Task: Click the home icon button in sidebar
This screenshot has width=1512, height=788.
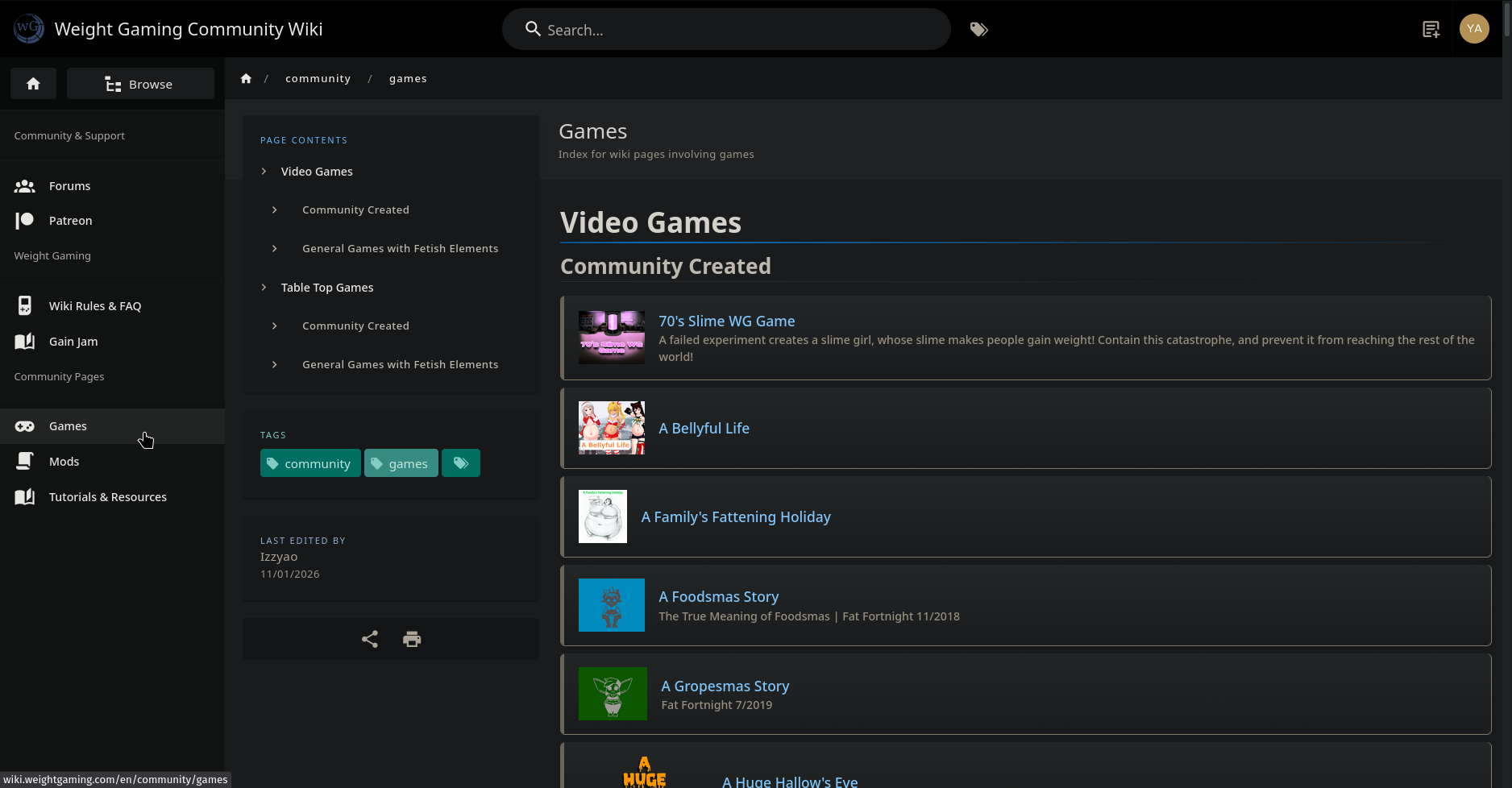Action: pyautogui.click(x=33, y=84)
